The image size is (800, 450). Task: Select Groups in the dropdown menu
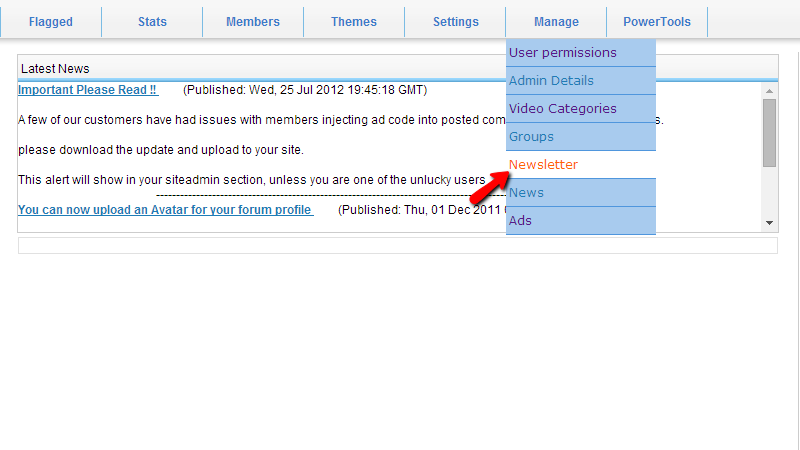[581, 137]
